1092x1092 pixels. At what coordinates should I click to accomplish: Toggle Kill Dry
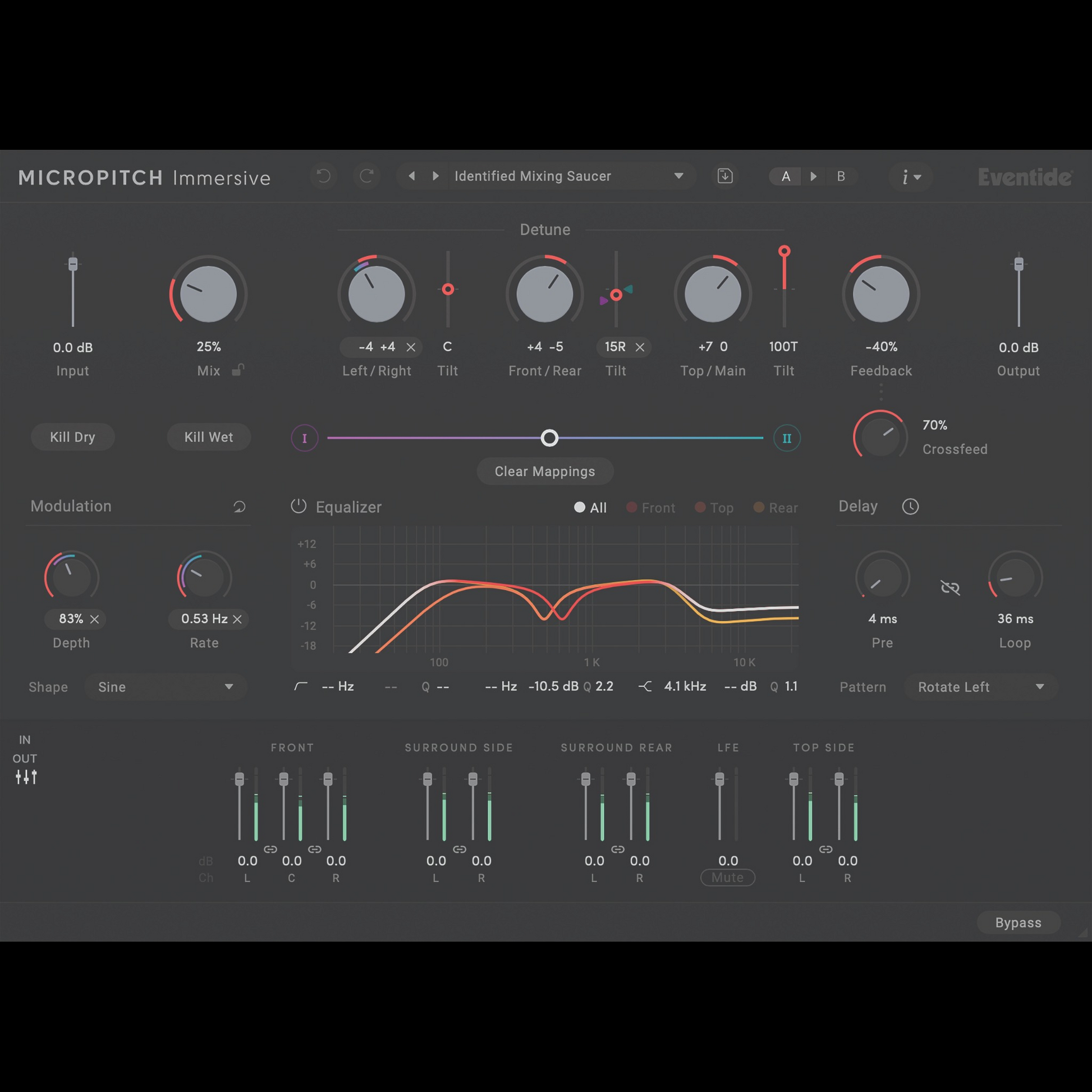pyautogui.click(x=73, y=437)
